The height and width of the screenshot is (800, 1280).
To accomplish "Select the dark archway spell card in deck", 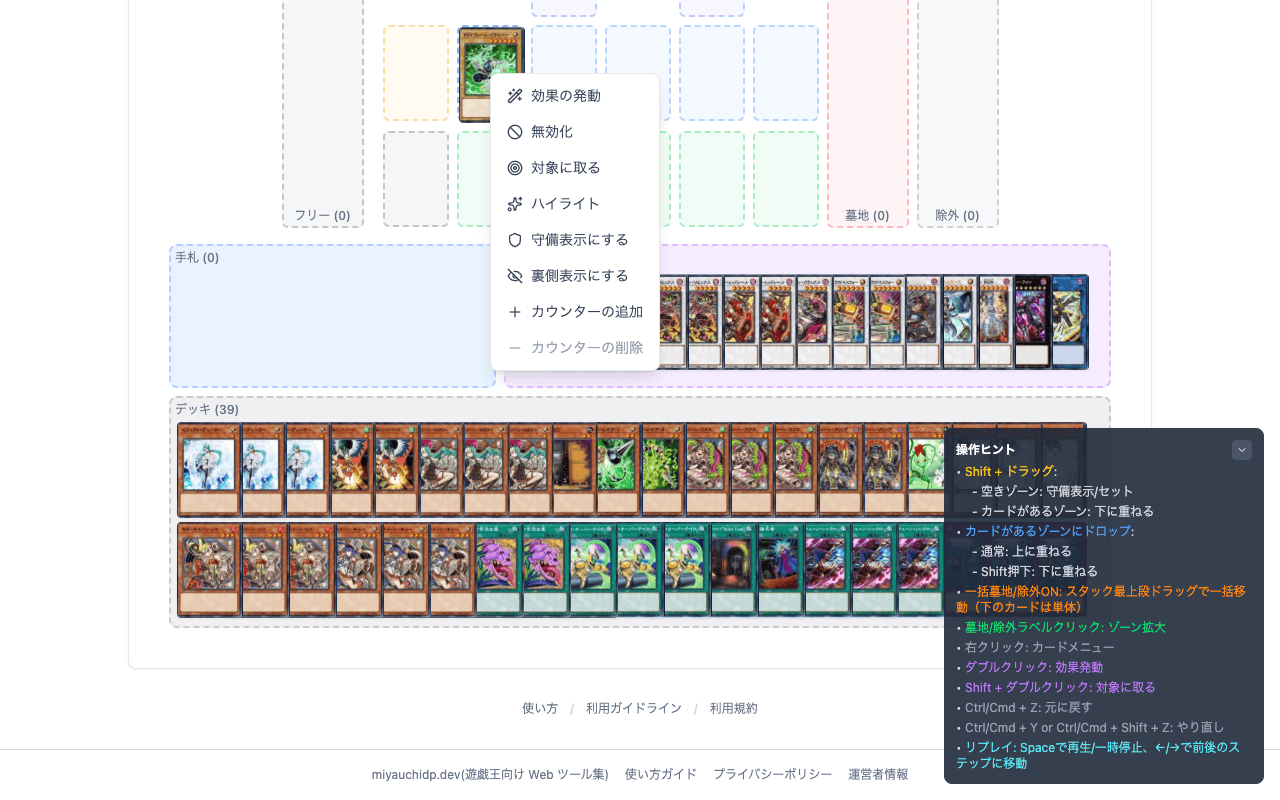I will [733, 570].
